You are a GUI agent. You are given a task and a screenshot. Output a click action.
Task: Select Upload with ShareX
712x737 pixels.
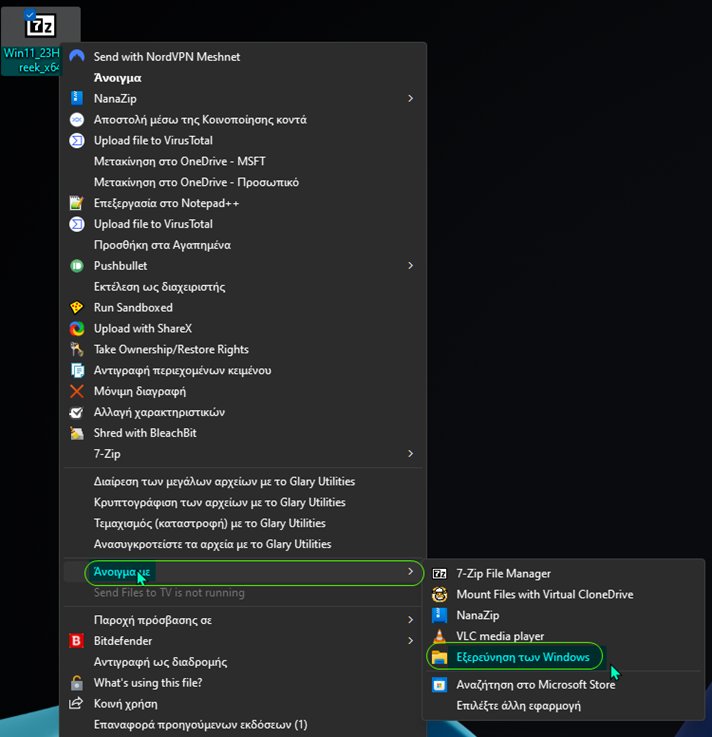[x=143, y=328]
